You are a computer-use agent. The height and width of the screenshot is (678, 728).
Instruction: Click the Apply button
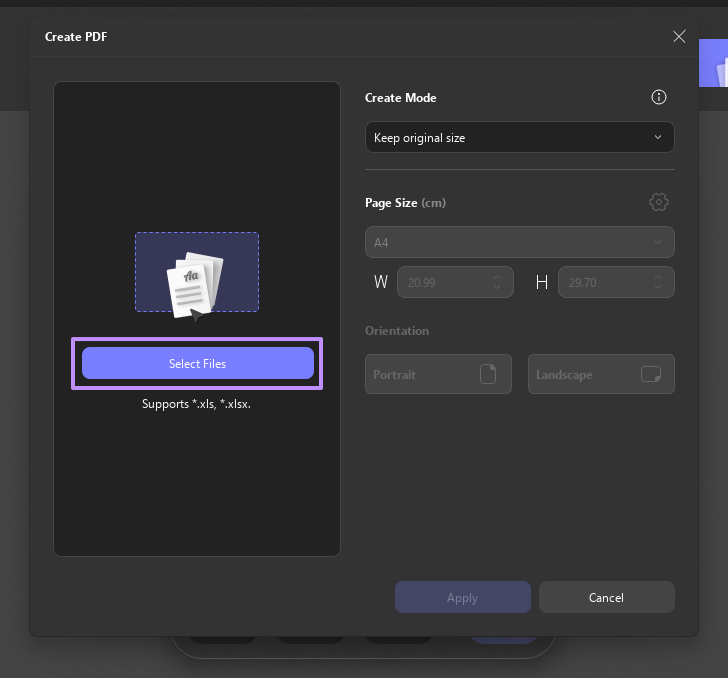462,597
